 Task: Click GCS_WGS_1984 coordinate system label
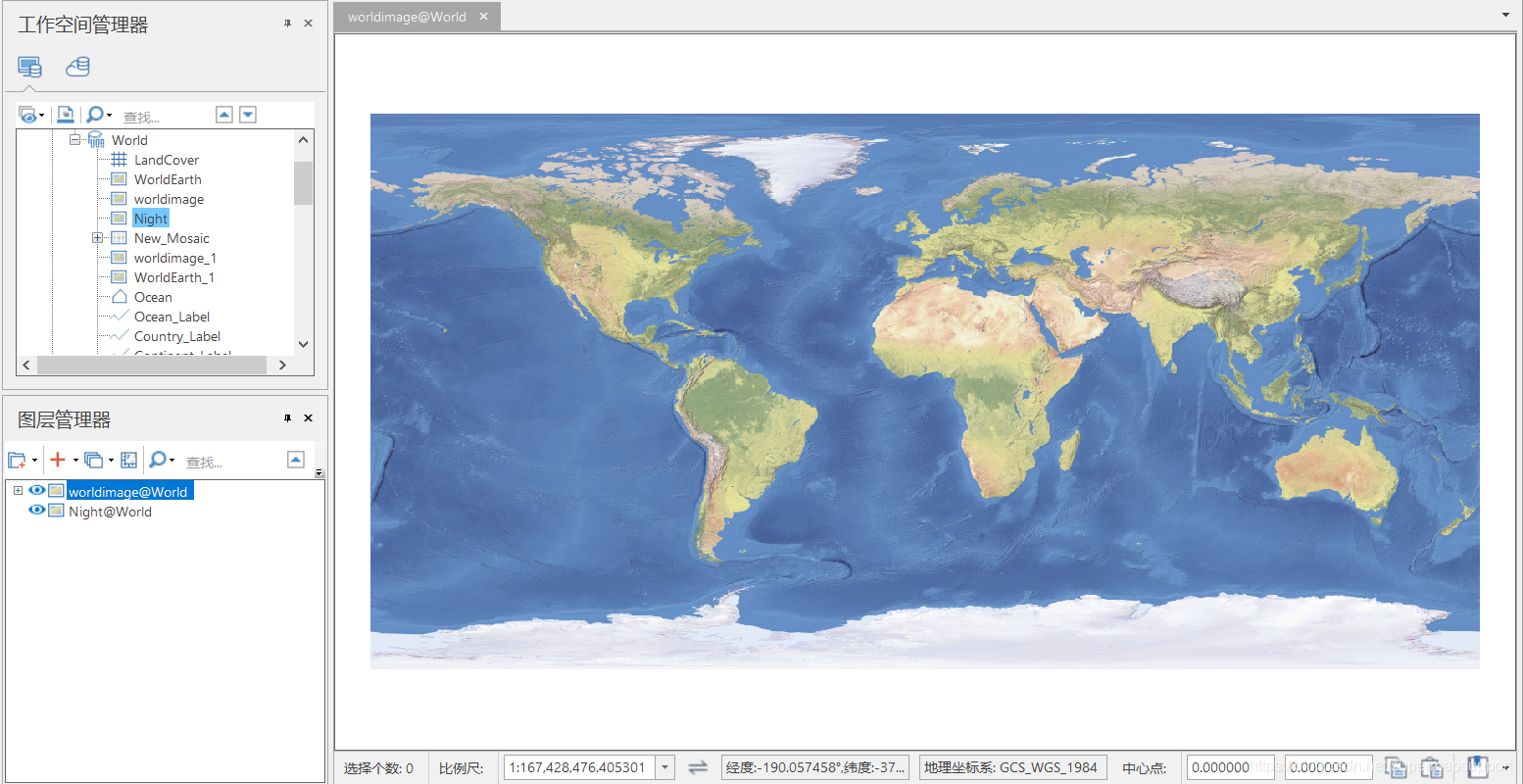tap(1012, 767)
